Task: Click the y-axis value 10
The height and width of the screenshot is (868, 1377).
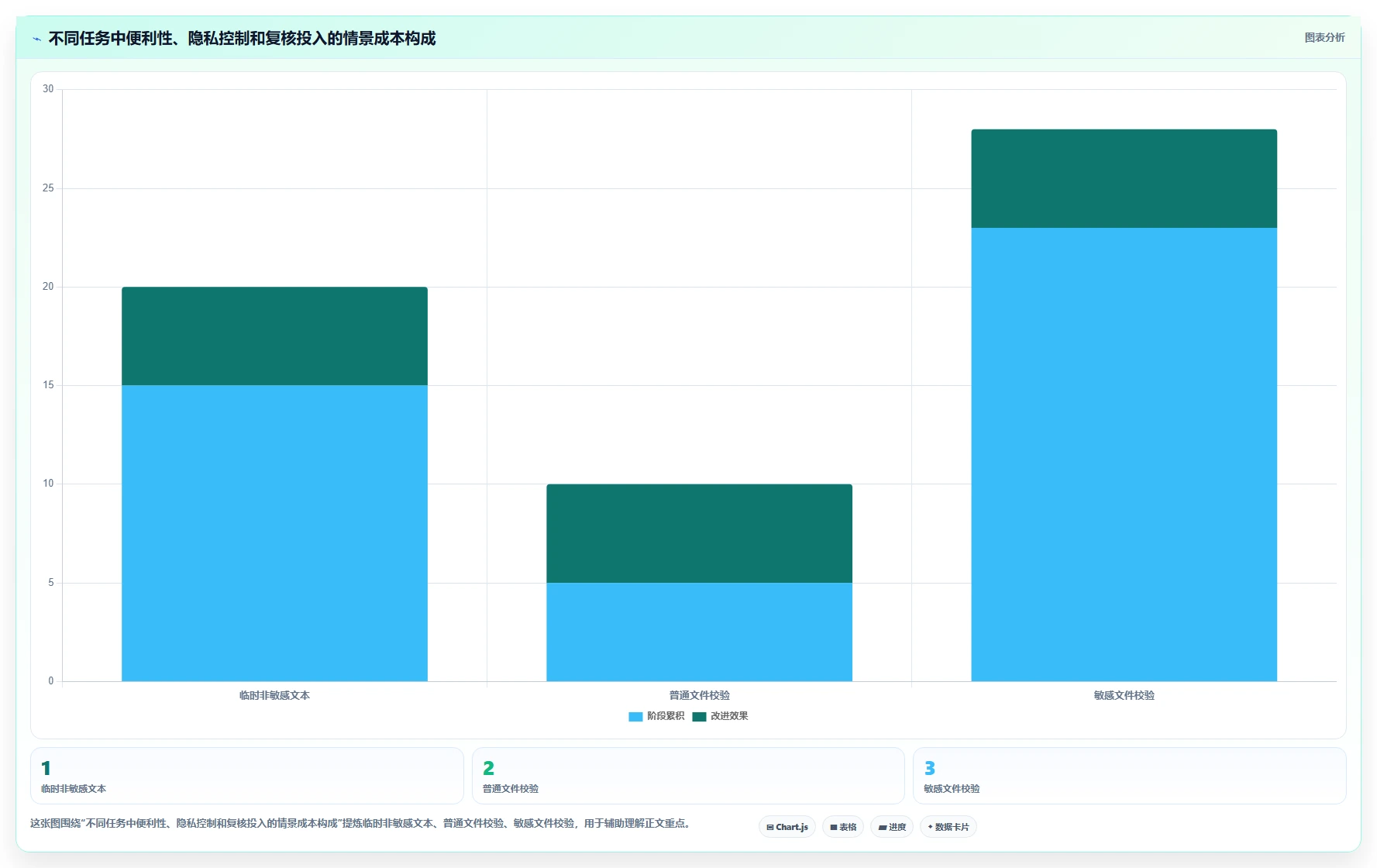Action: coord(48,484)
